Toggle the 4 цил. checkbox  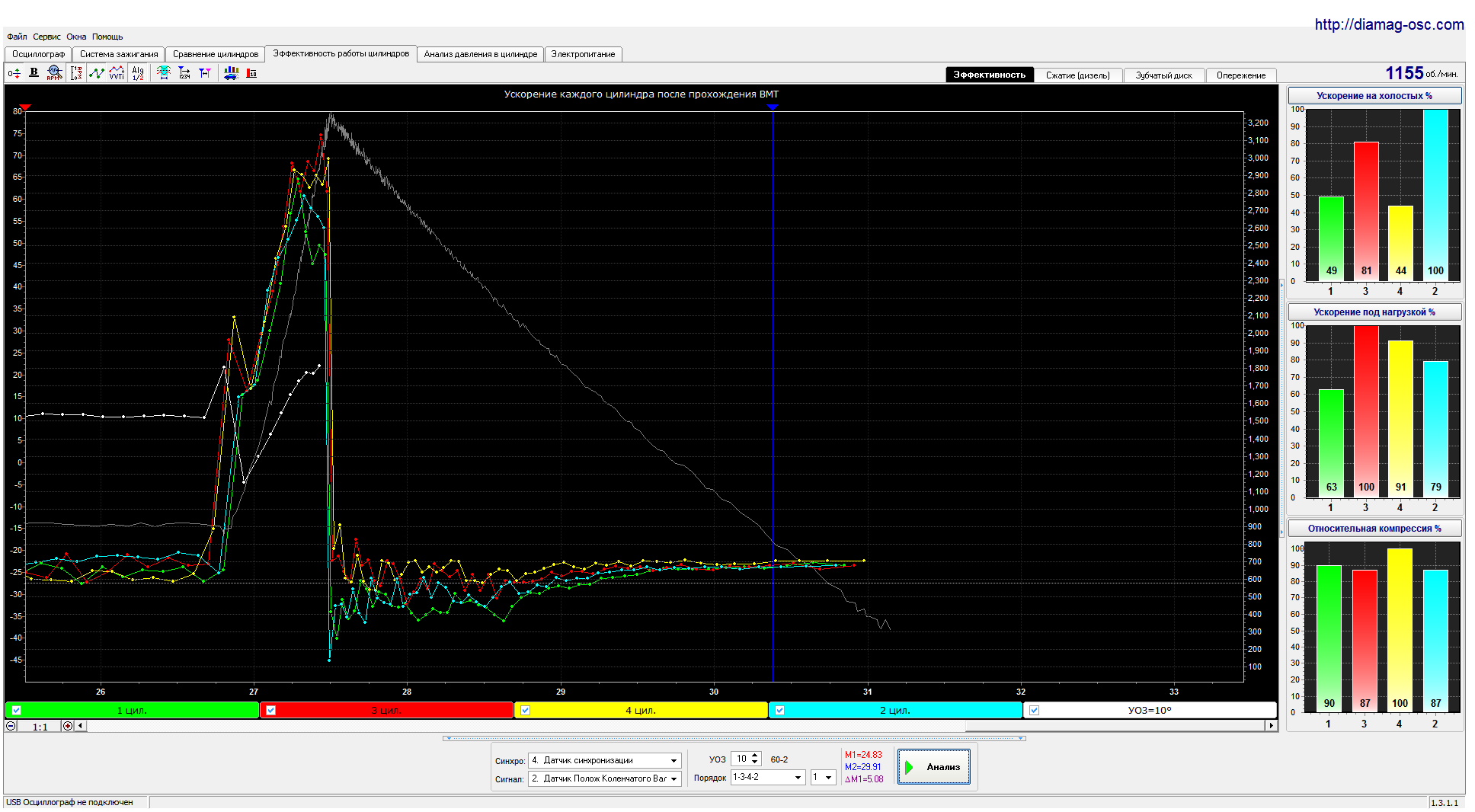pos(525,710)
